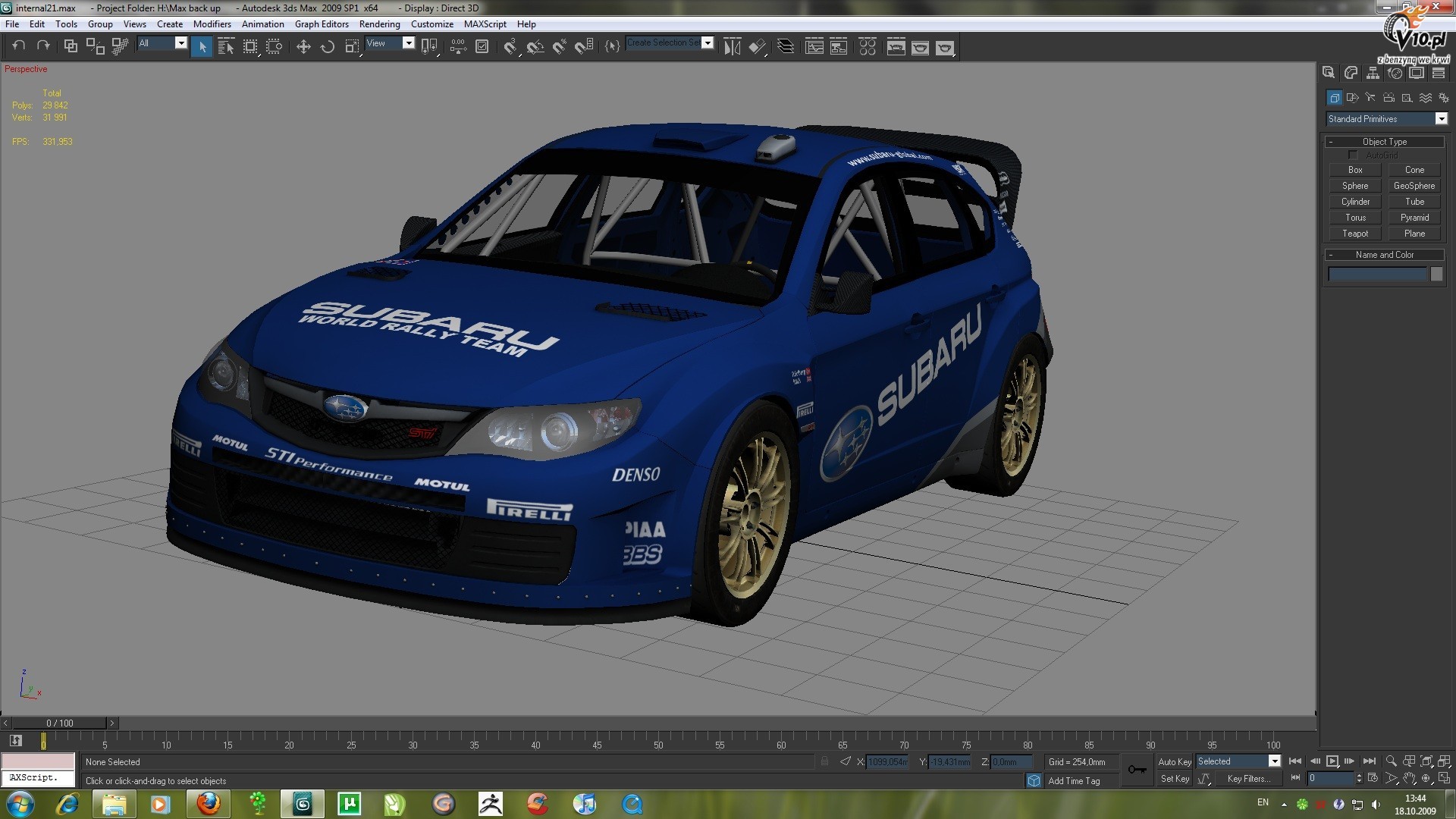Open the MAXScript menu

[485, 24]
